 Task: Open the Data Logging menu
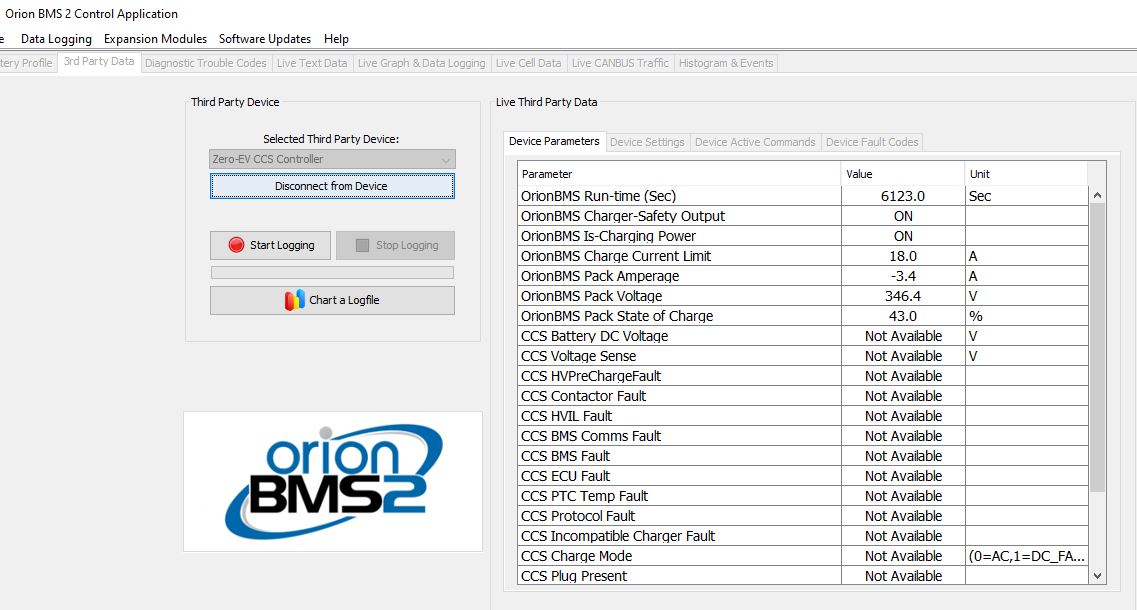[x=56, y=38]
